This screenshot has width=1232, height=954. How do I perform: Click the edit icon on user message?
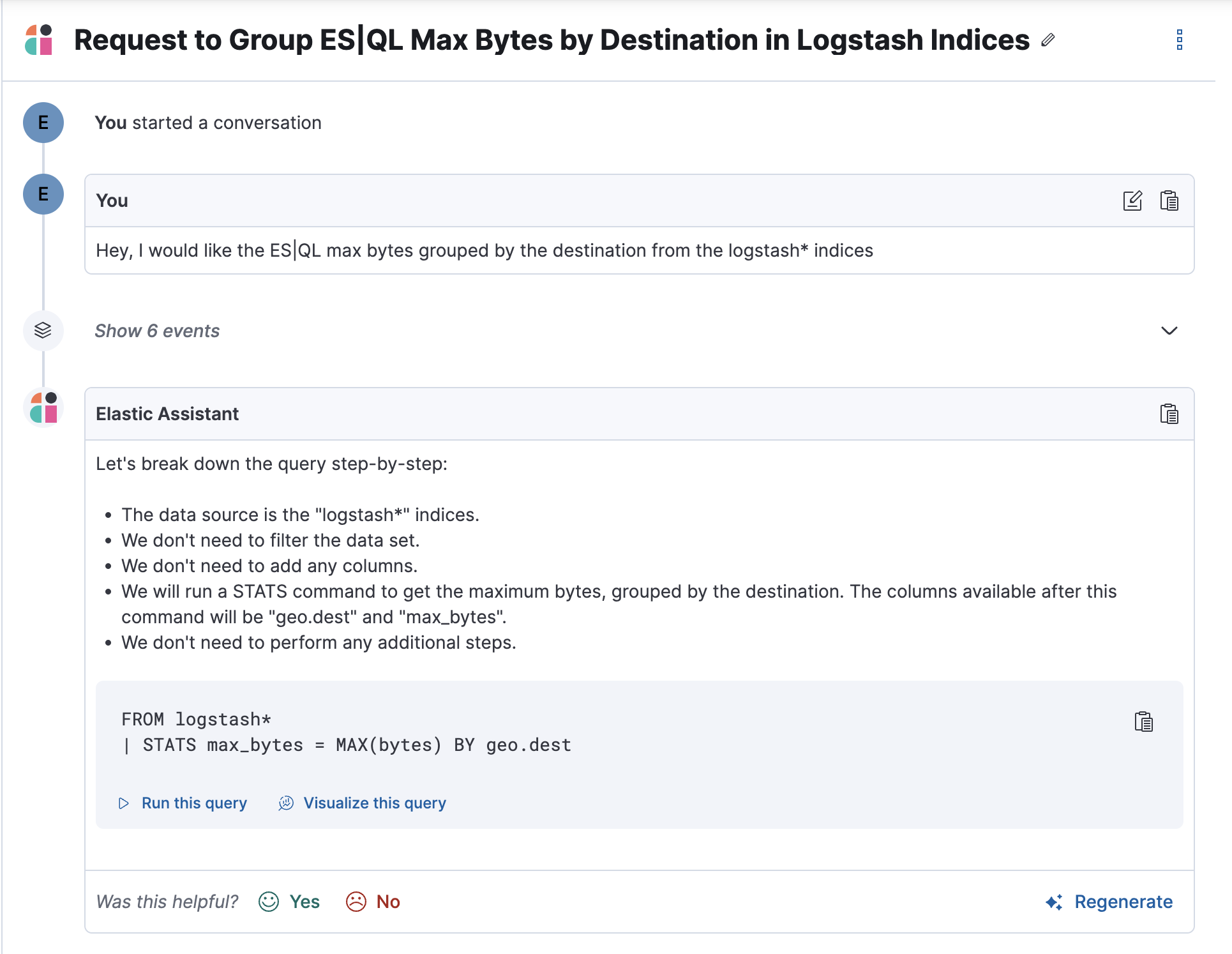pyautogui.click(x=1131, y=200)
